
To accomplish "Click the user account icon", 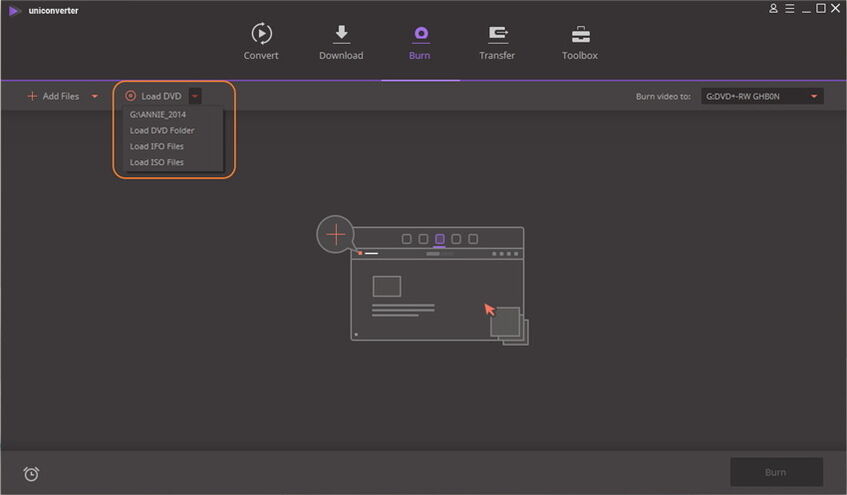I will click(773, 9).
